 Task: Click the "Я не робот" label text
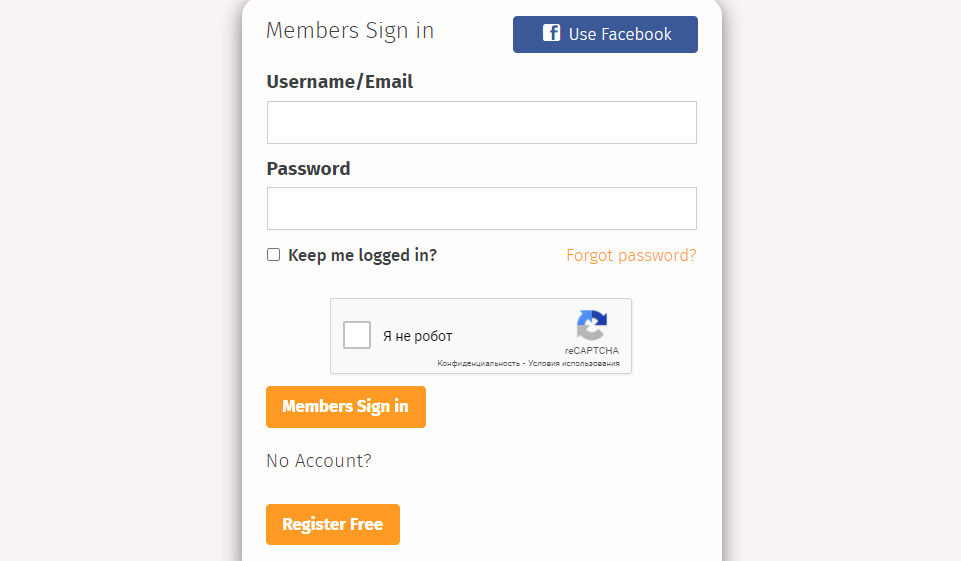[417, 336]
